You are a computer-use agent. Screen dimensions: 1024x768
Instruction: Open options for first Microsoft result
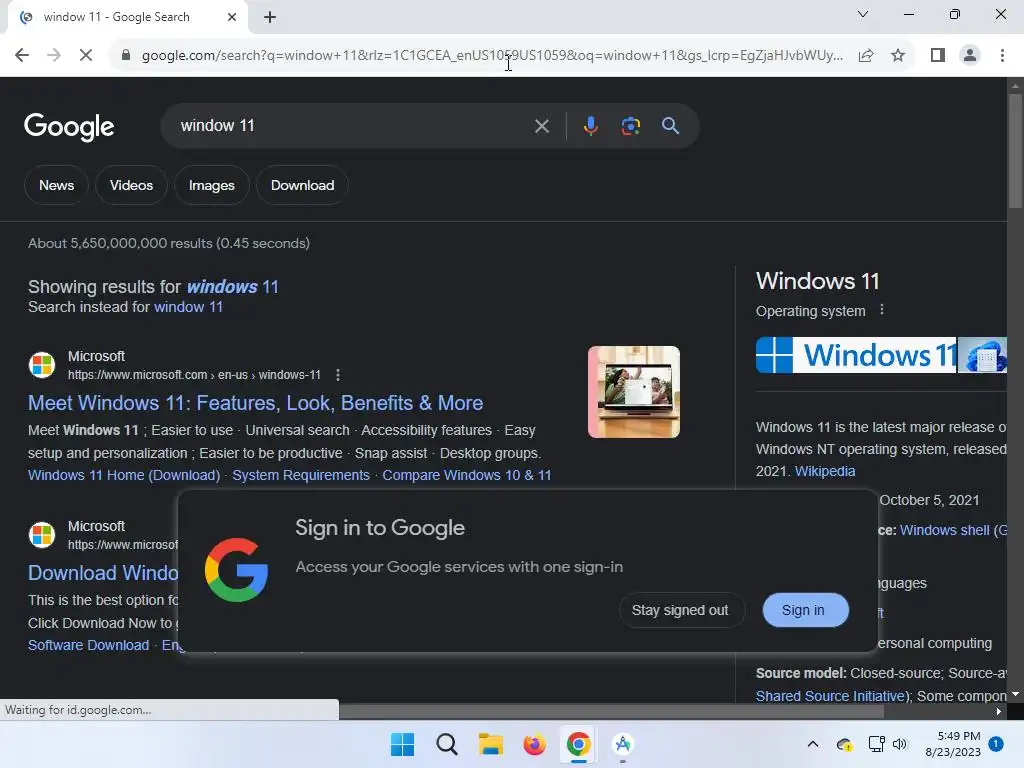pos(338,375)
